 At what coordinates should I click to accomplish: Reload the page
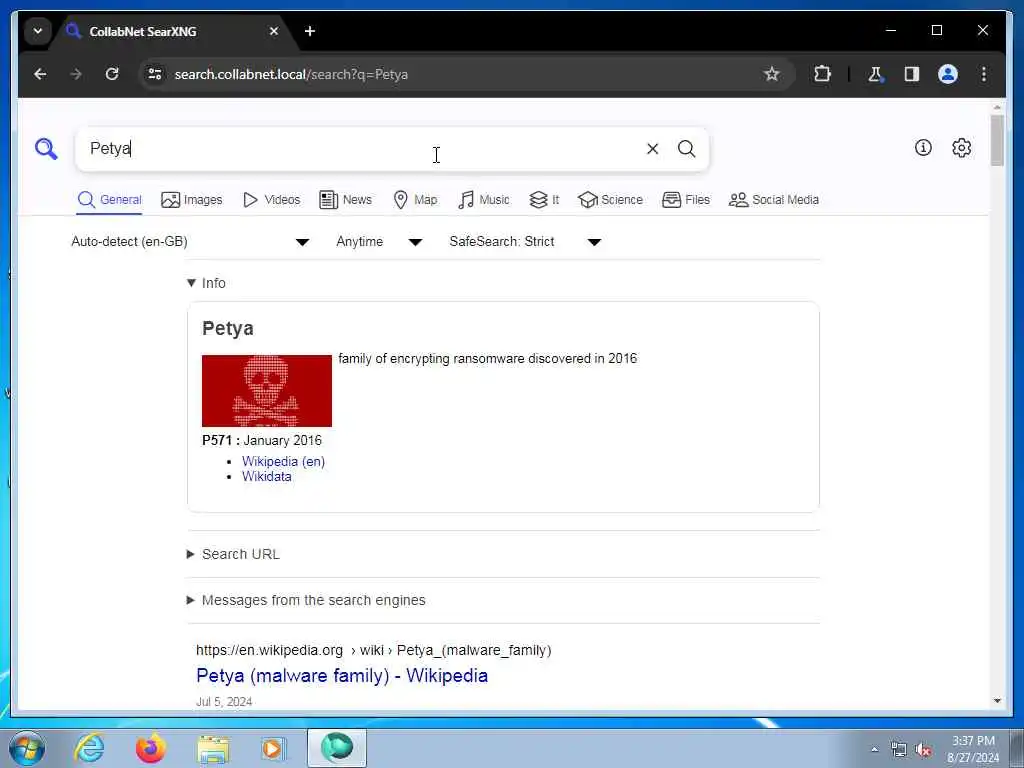112,74
